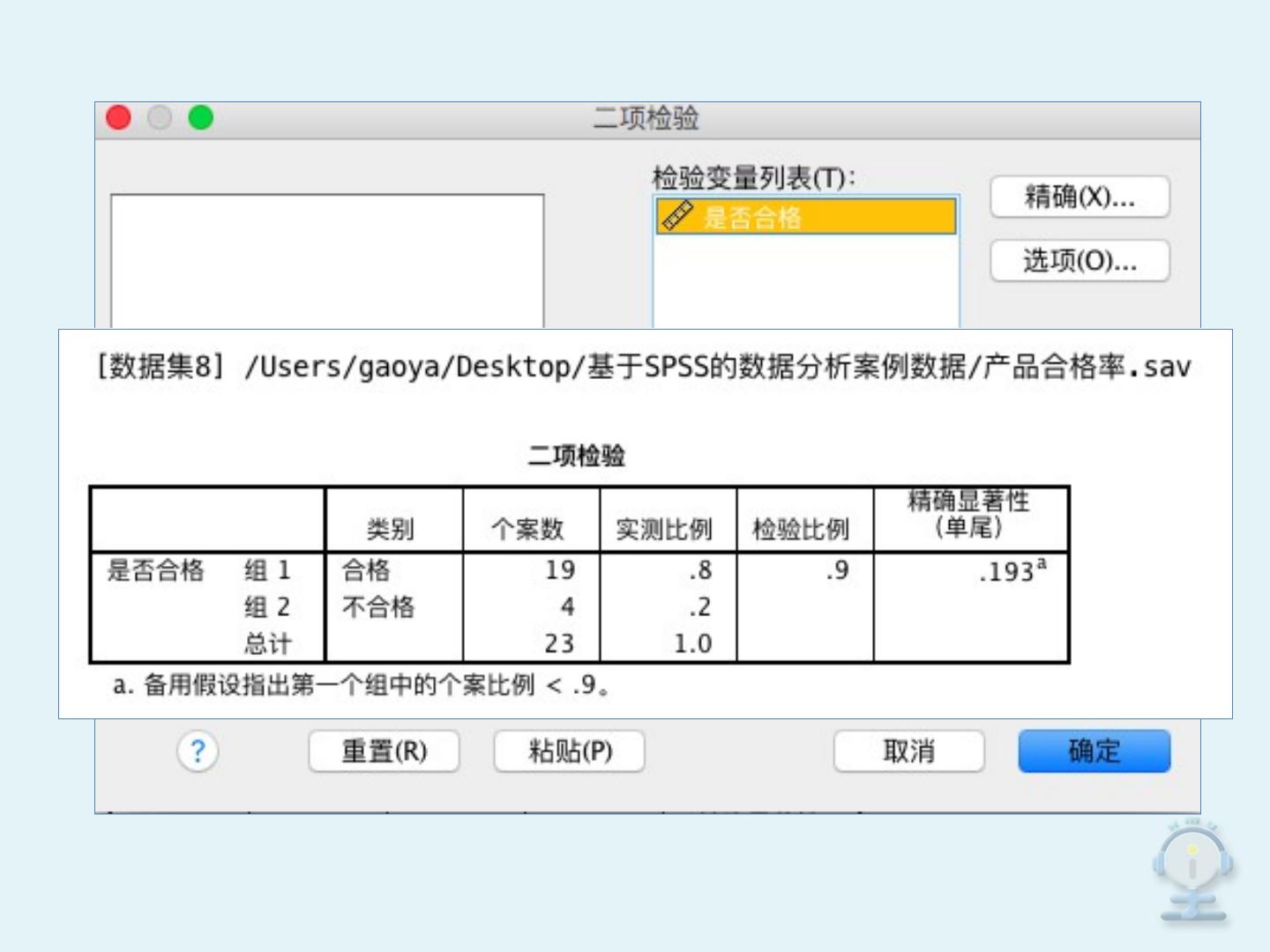Click the ruler scale icon beside 是否合格
This screenshot has width=1270, height=952.
[677, 216]
